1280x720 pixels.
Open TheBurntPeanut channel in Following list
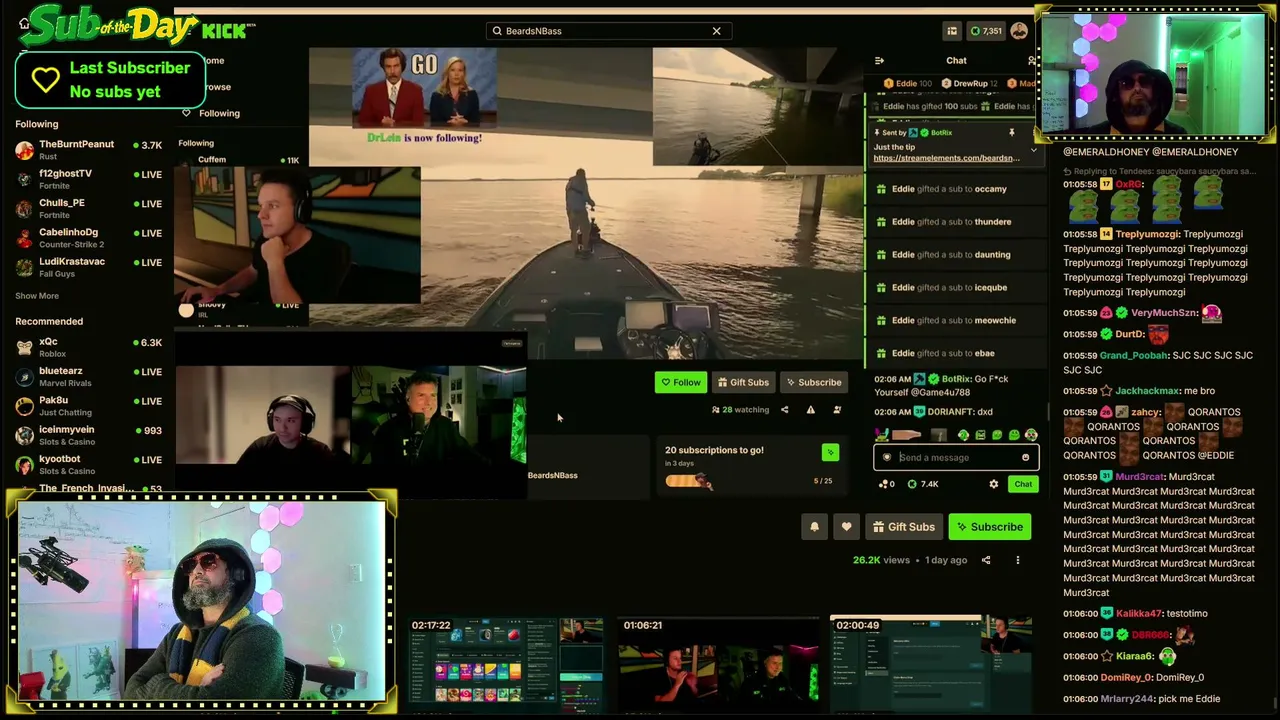(89, 149)
